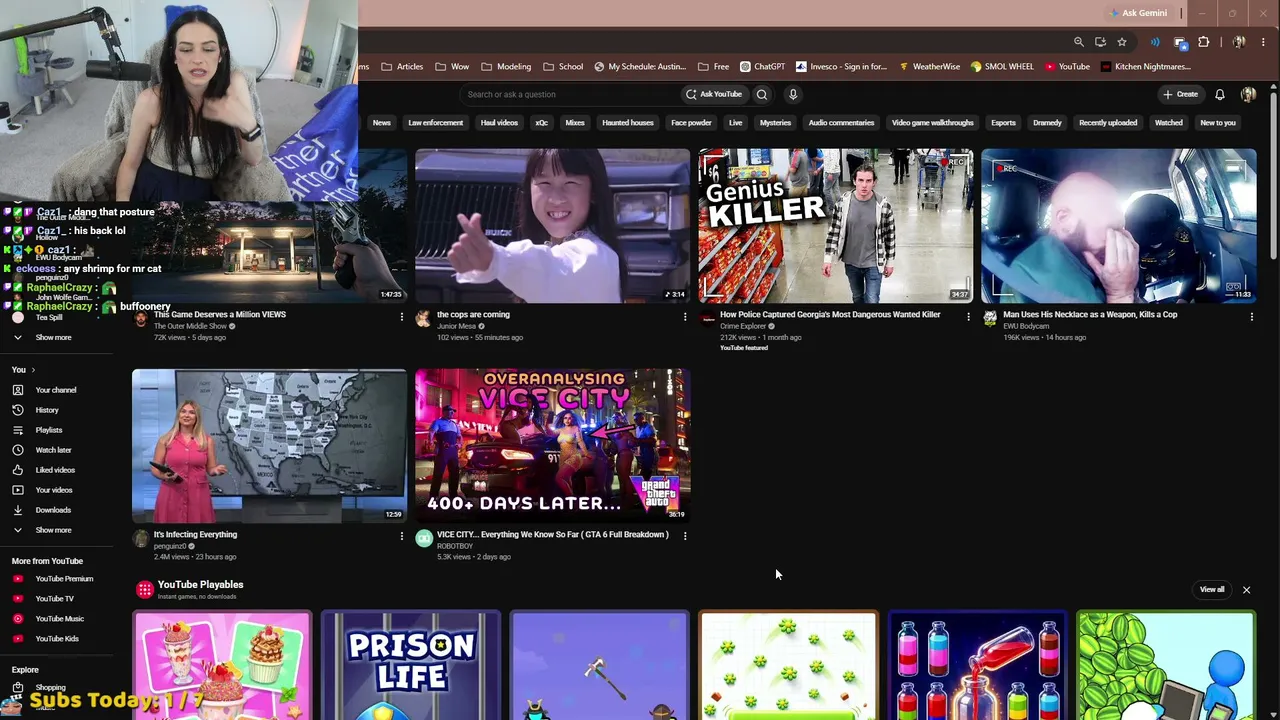Open History from the sidebar
1280x720 pixels.
click(47, 410)
